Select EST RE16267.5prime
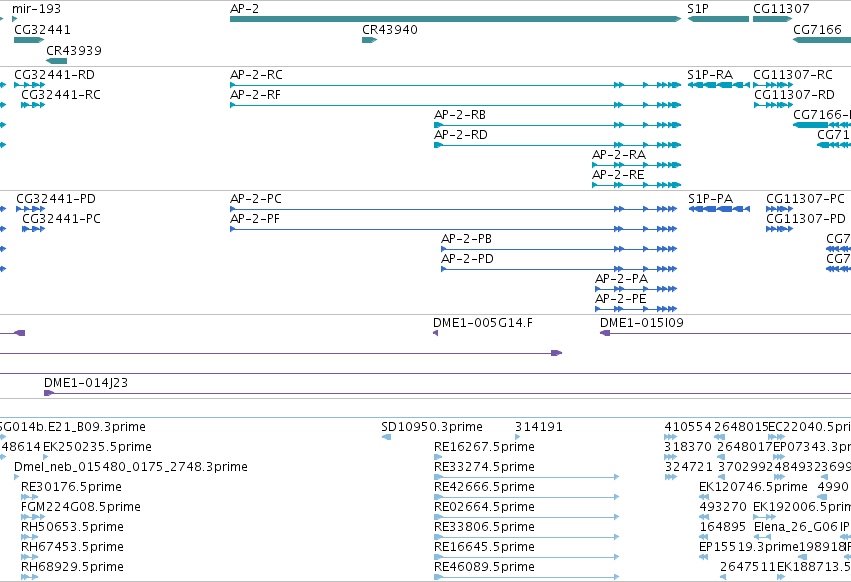Image resolution: width=851 pixels, height=582 pixels. point(439,457)
